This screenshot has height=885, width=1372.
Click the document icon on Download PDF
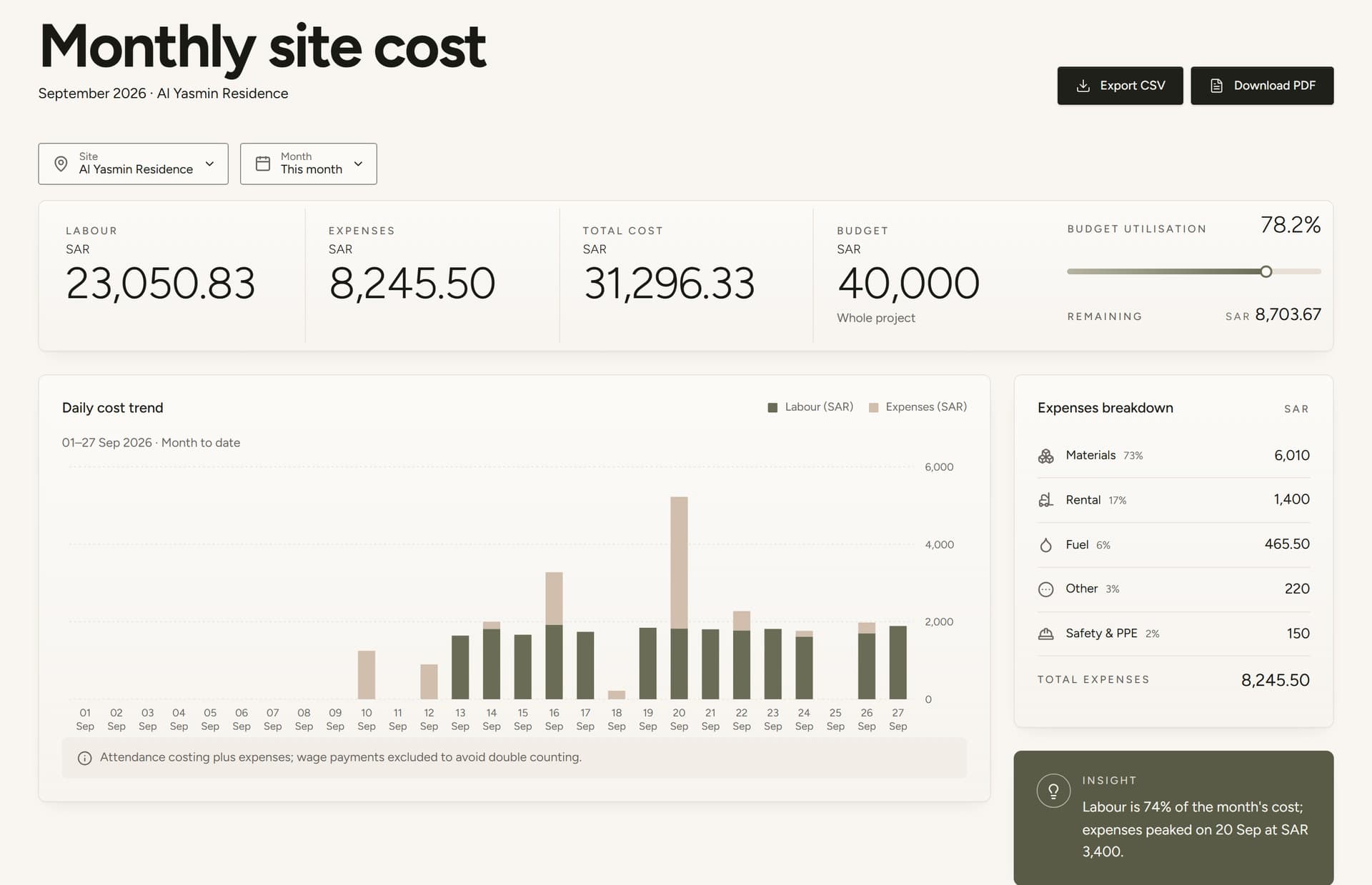coord(1216,86)
